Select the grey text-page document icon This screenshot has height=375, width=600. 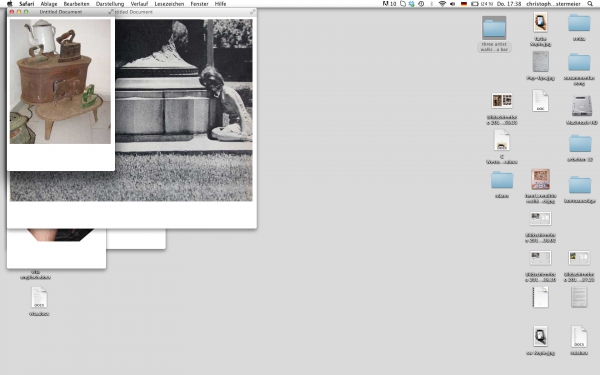pos(579,297)
